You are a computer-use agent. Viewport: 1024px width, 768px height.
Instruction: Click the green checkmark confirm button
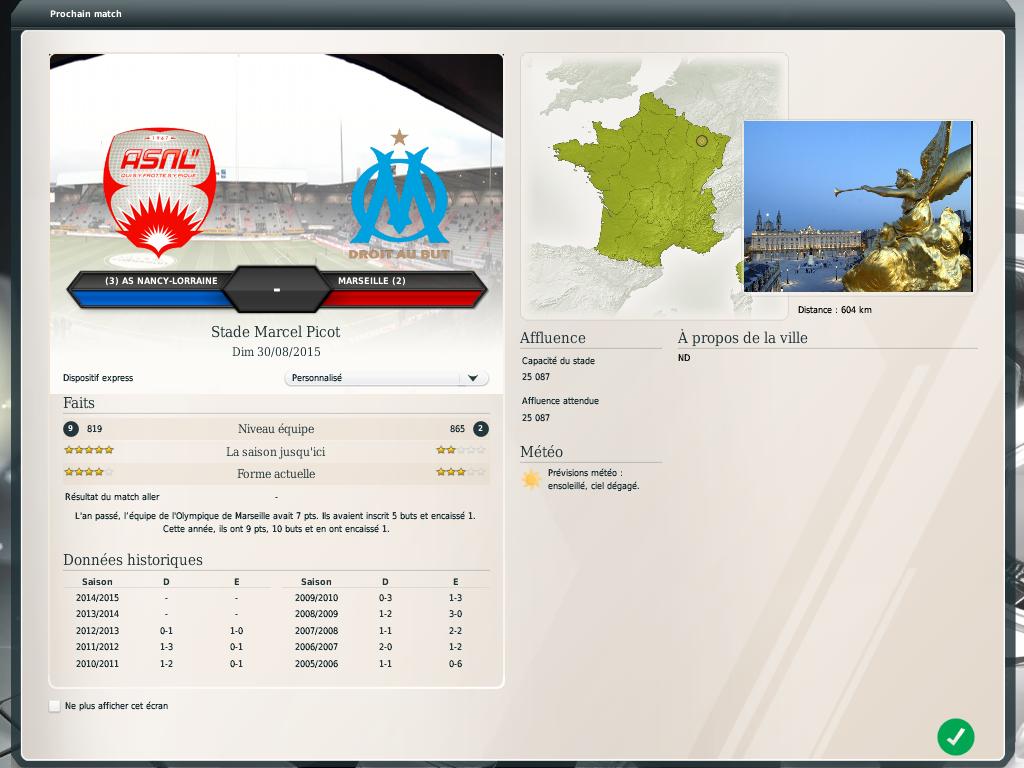click(x=955, y=737)
